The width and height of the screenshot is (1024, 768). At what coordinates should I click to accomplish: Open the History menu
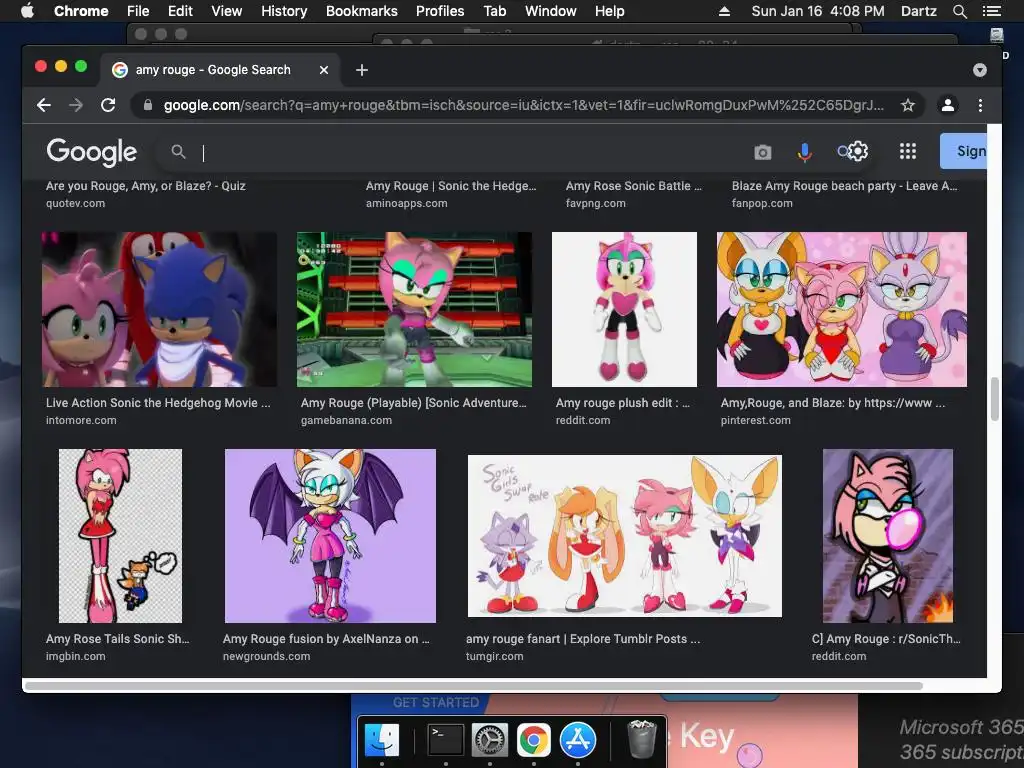(284, 11)
